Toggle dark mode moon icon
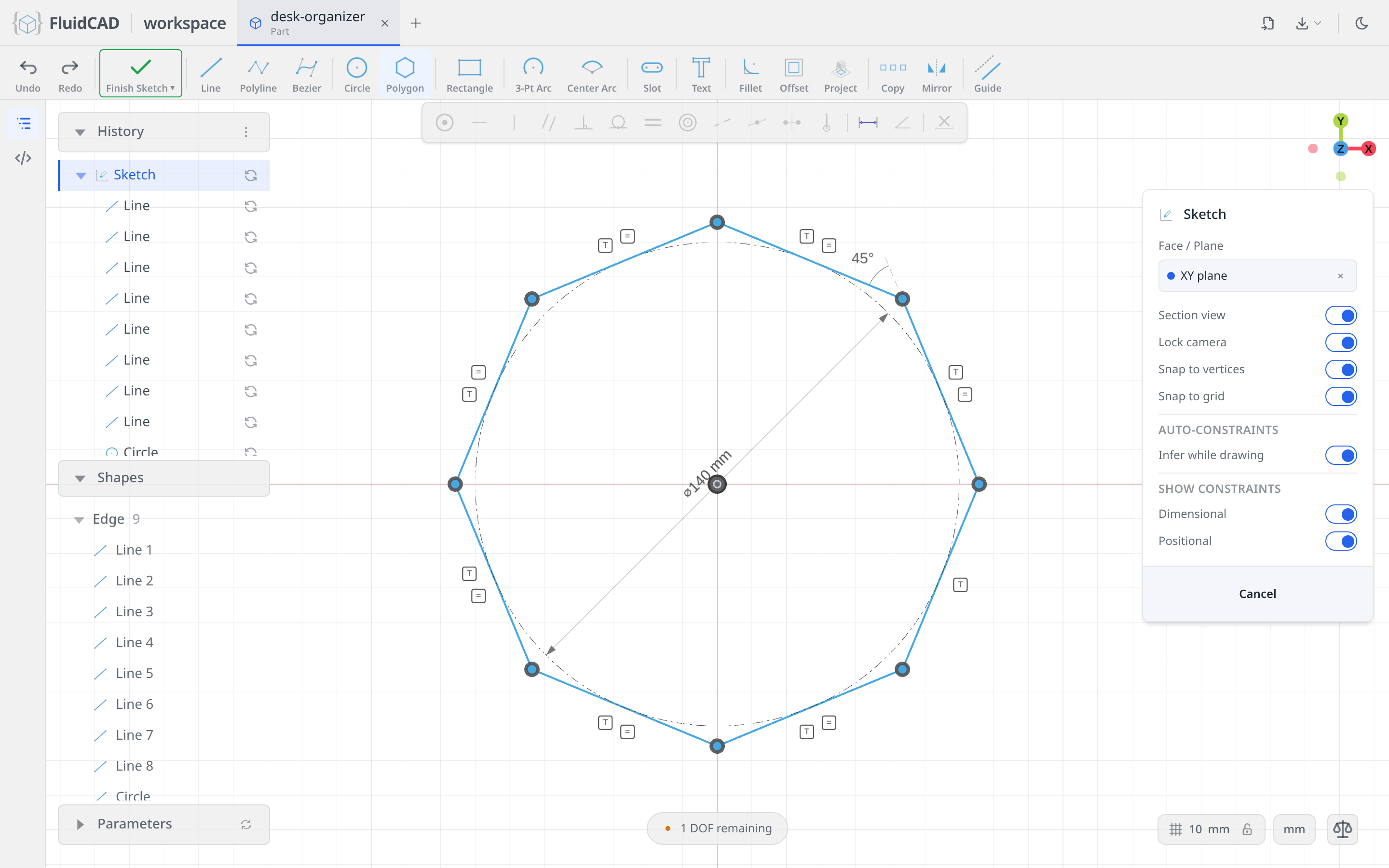The width and height of the screenshot is (1389, 868). 1362,23
